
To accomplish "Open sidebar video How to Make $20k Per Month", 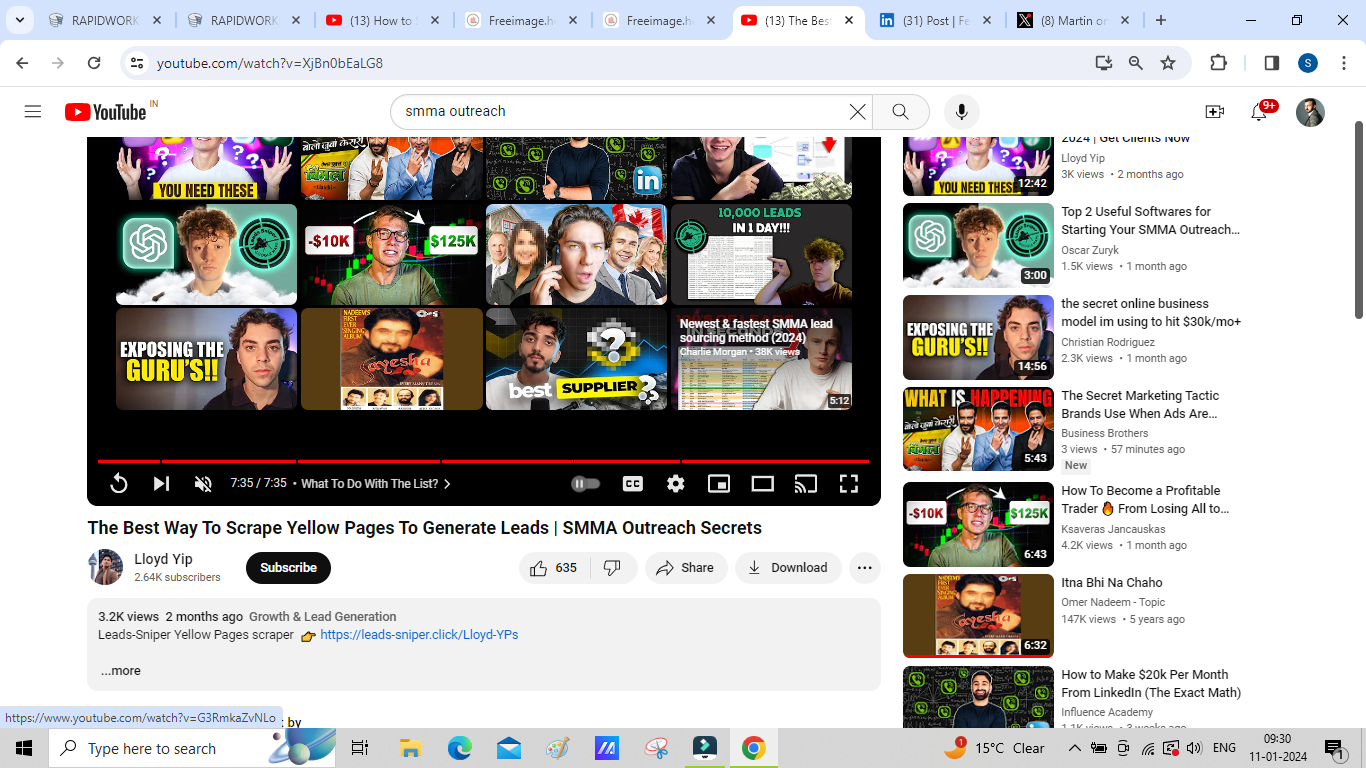I will pos(1150,684).
